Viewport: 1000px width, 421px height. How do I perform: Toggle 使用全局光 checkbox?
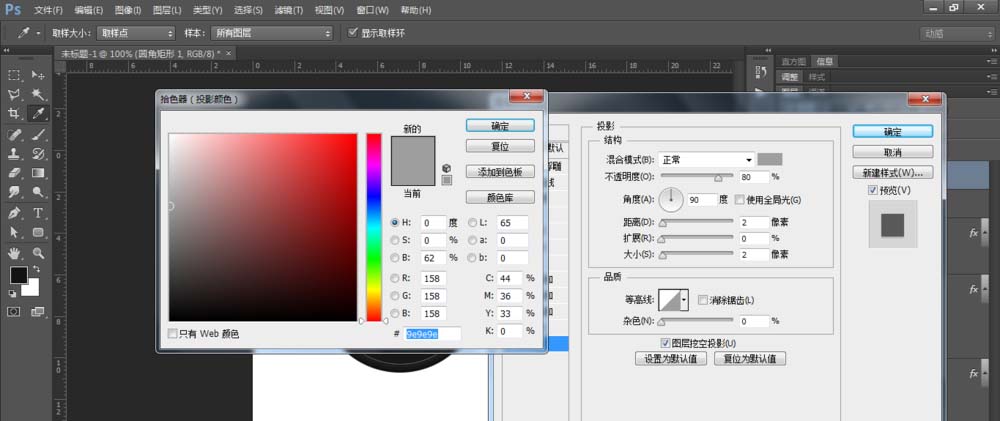click(740, 200)
